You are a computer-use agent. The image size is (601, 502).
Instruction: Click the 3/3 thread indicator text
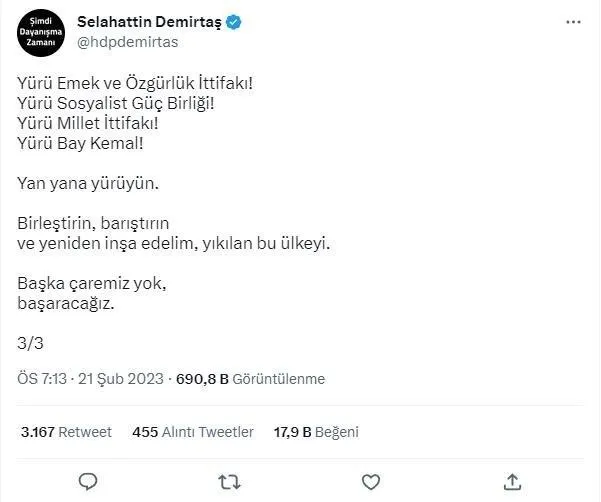click(x=31, y=342)
